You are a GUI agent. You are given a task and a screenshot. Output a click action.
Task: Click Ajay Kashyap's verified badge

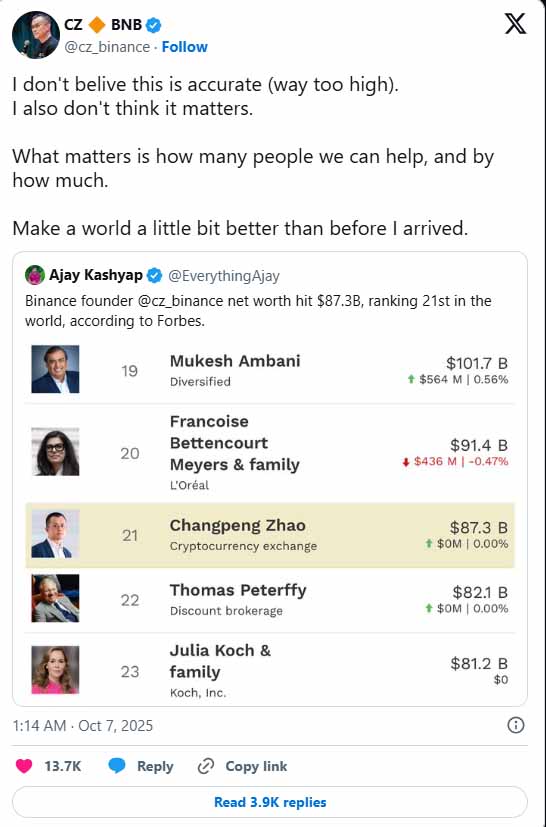coord(154,275)
